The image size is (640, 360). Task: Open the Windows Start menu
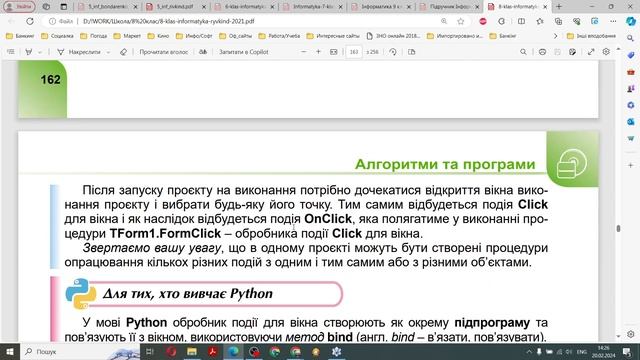10,351
